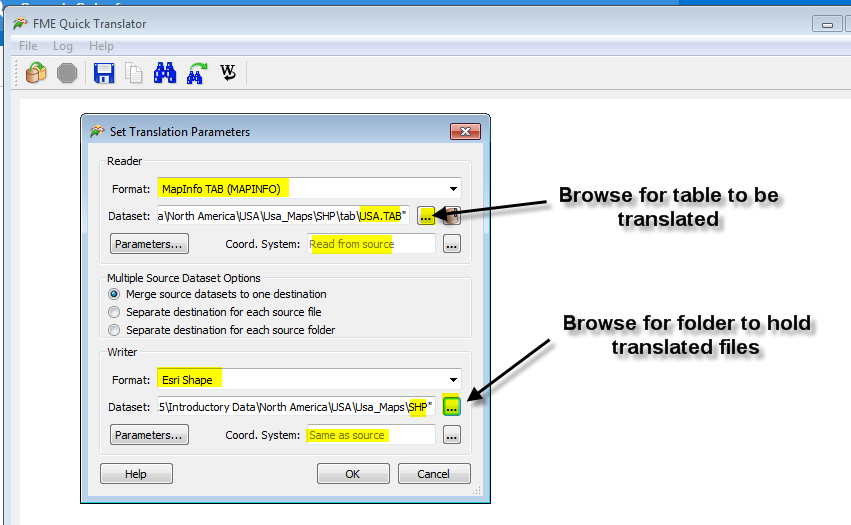Screen dimensions: 851x525
Task: Click the Find Next binoculars icon
Action: (196, 72)
